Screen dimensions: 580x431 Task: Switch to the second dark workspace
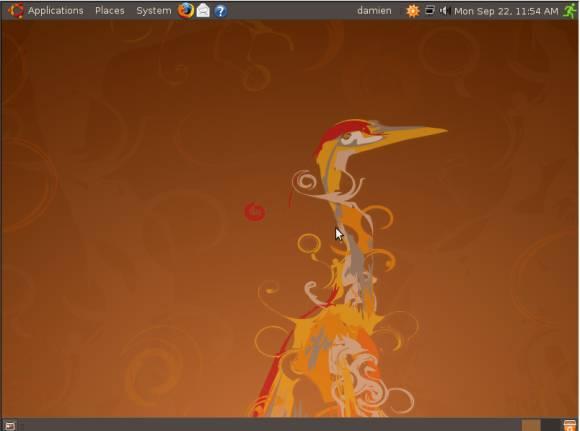pyautogui.click(x=550, y=425)
